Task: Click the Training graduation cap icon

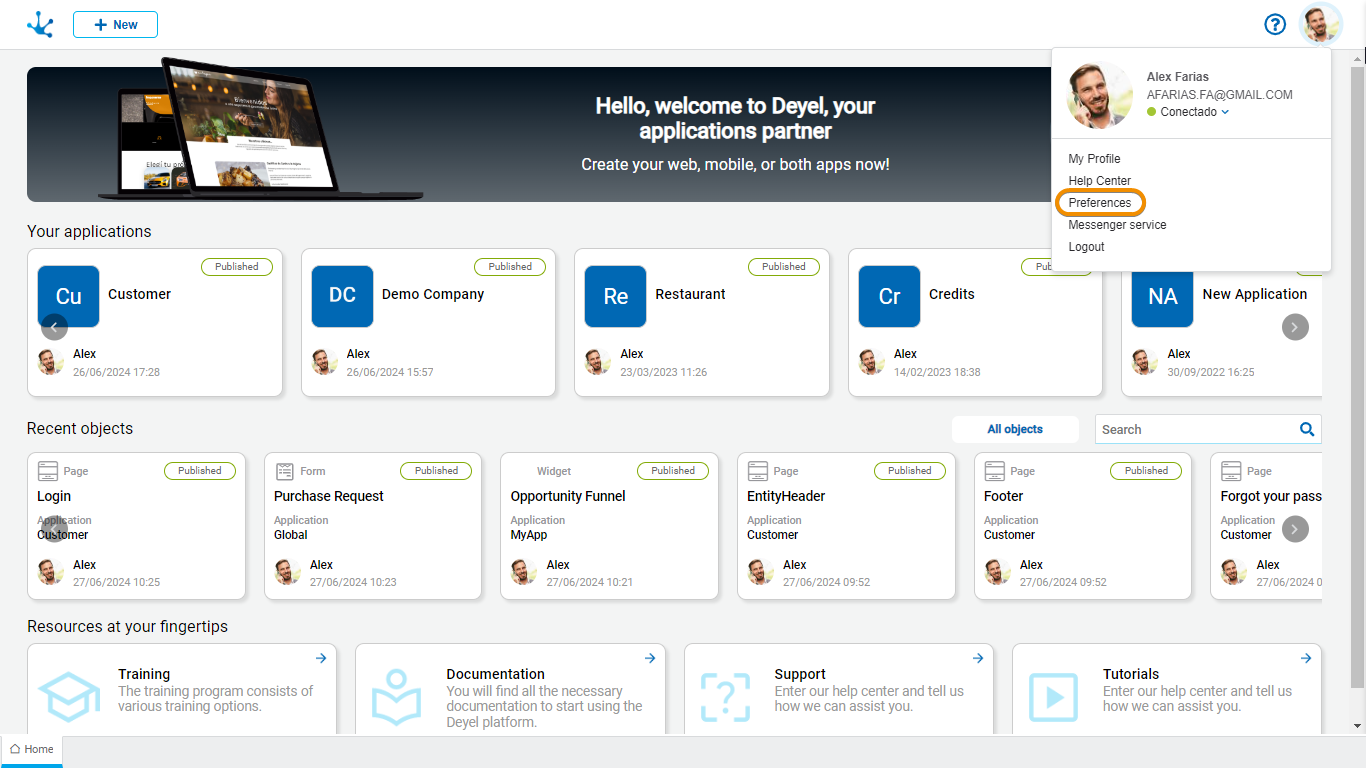Action: tap(69, 696)
